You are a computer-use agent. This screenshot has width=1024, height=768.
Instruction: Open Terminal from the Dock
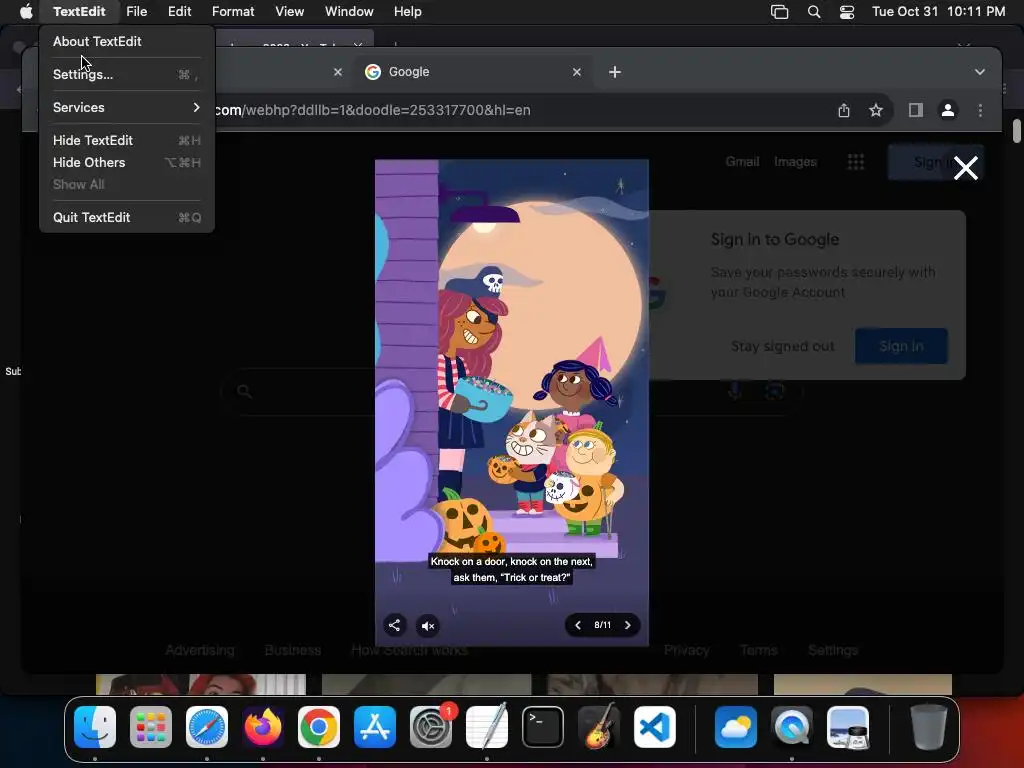(x=543, y=727)
